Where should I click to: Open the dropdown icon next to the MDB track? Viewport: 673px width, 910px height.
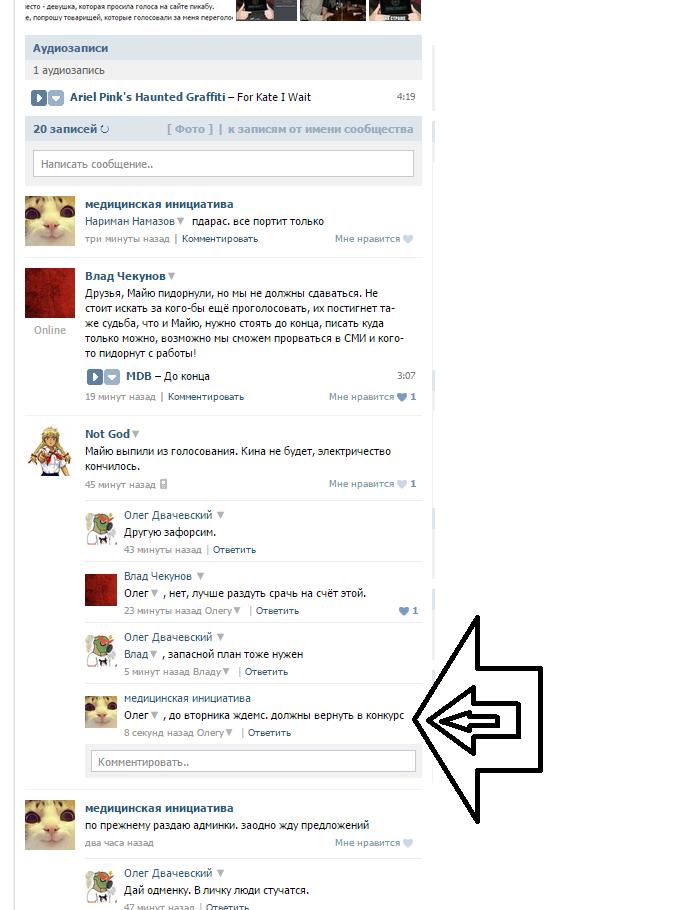click(x=112, y=377)
